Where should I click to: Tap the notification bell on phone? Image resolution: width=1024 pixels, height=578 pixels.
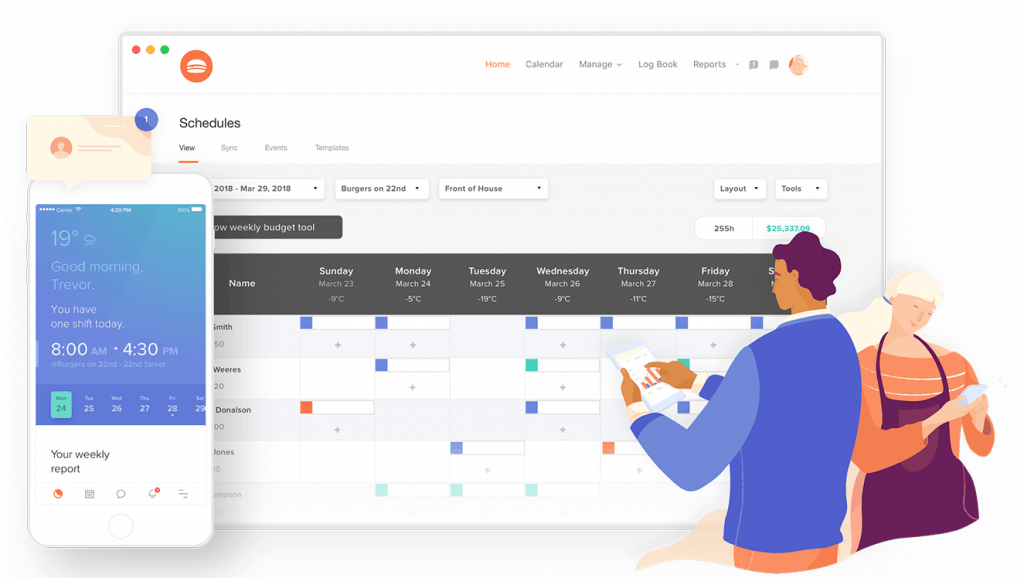[x=153, y=494]
